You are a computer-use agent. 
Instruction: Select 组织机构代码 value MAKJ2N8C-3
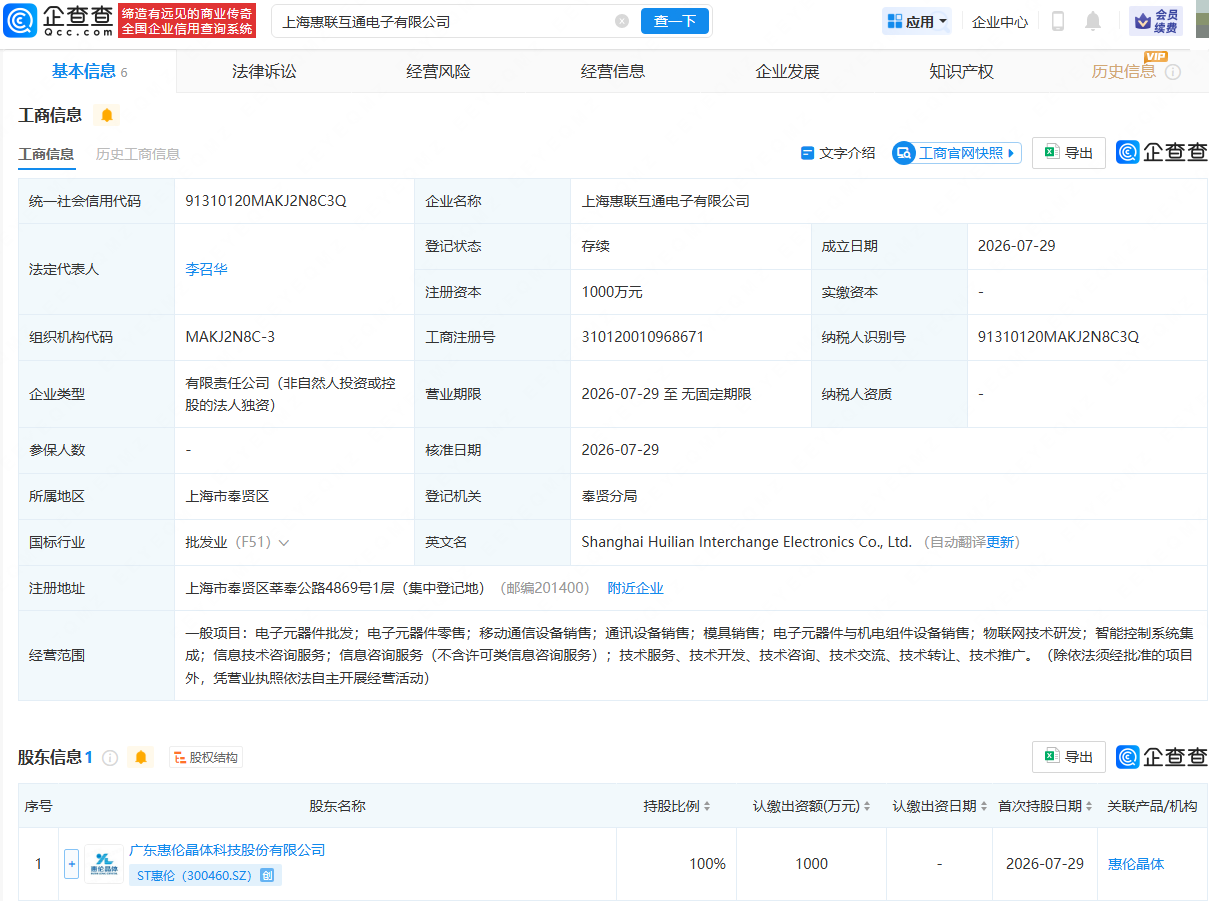tap(230, 337)
